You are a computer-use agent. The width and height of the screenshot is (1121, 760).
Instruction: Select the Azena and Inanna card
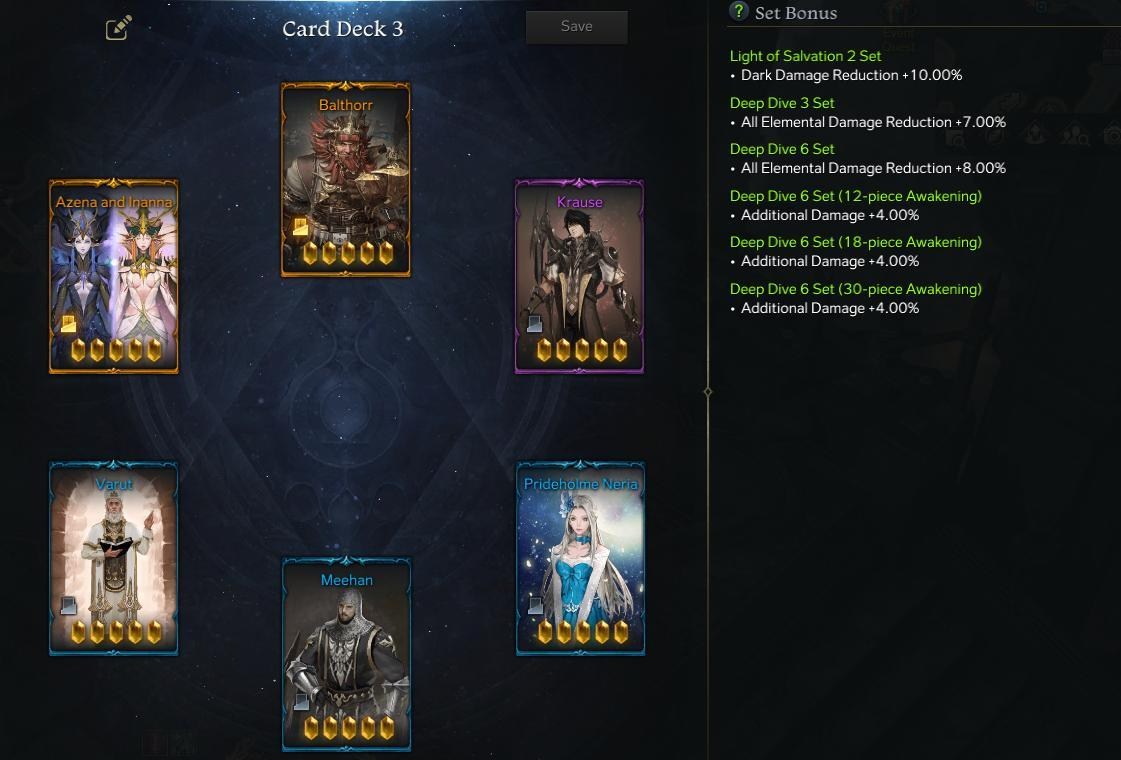point(114,276)
